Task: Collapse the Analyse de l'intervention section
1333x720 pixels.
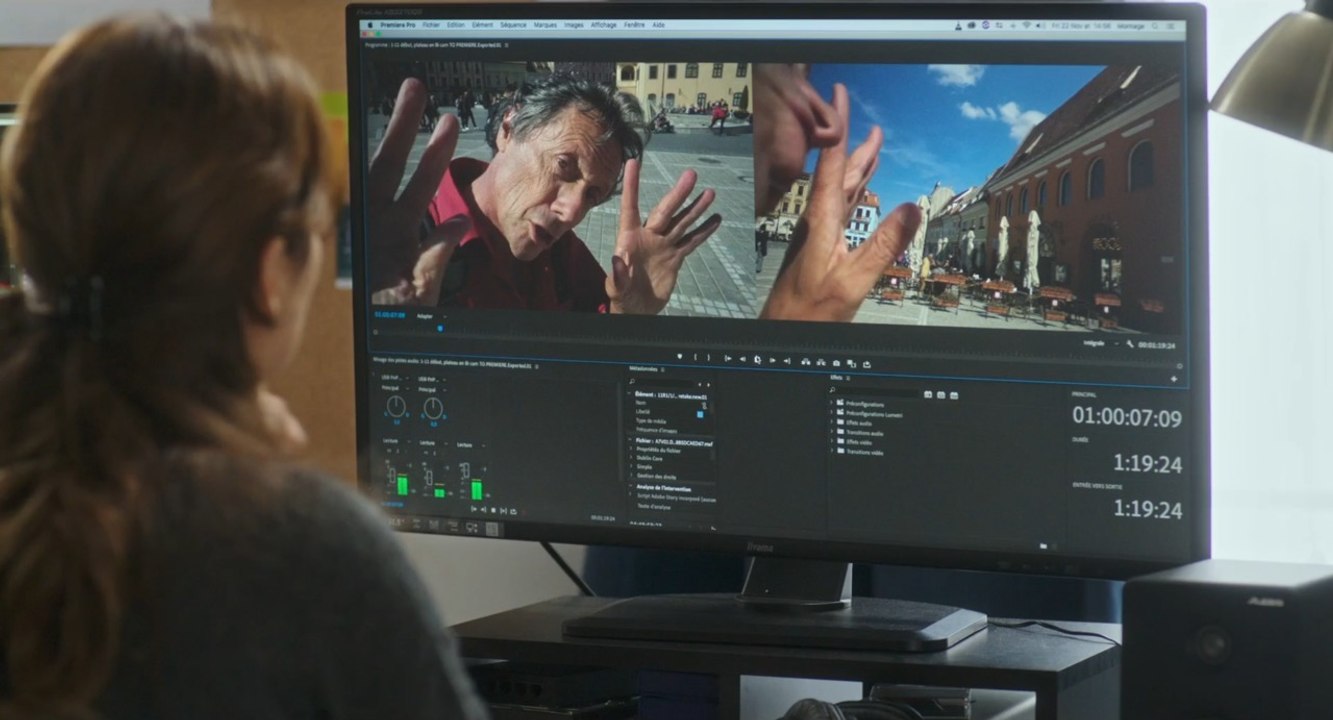Action: click(x=630, y=486)
